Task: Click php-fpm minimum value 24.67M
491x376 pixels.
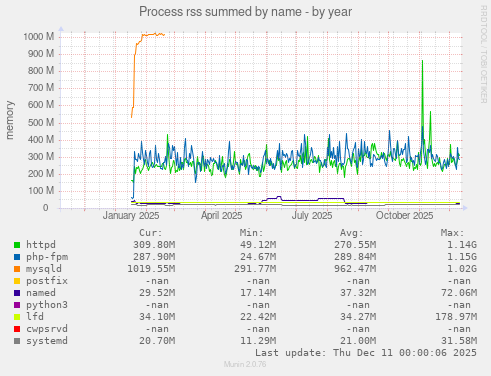Action: 258,257
